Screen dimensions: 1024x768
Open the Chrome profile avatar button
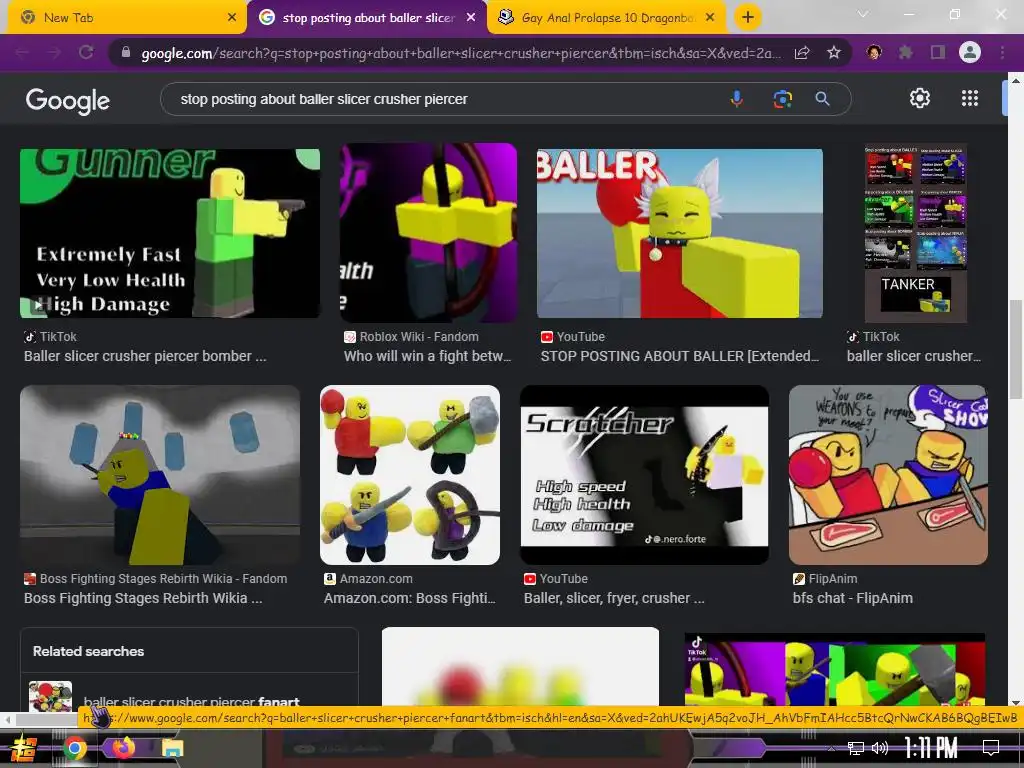coord(970,53)
